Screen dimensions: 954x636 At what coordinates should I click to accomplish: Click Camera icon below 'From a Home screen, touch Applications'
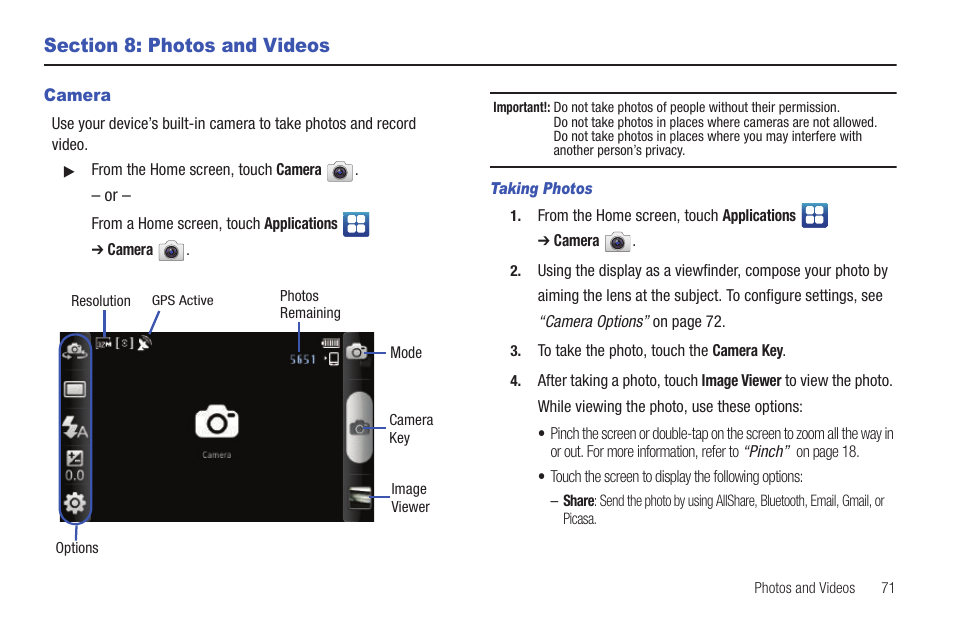171,250
